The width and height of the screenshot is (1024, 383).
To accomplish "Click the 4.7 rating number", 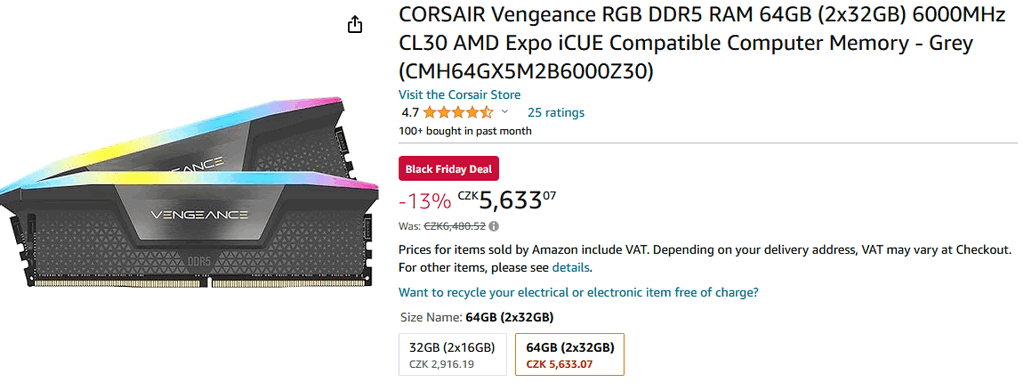I will (x=410, y=112).
